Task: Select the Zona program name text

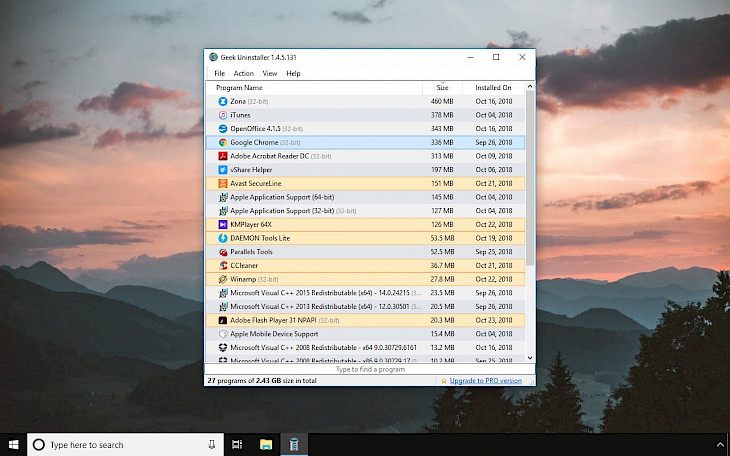Action: (x=238, y=101)
